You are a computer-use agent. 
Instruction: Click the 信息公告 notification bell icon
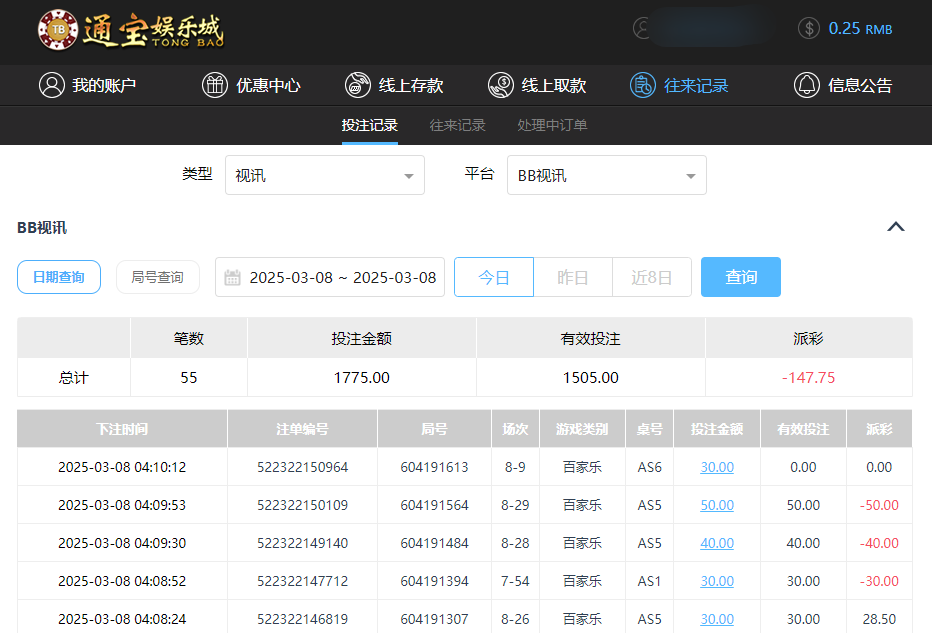click(807, 85)
